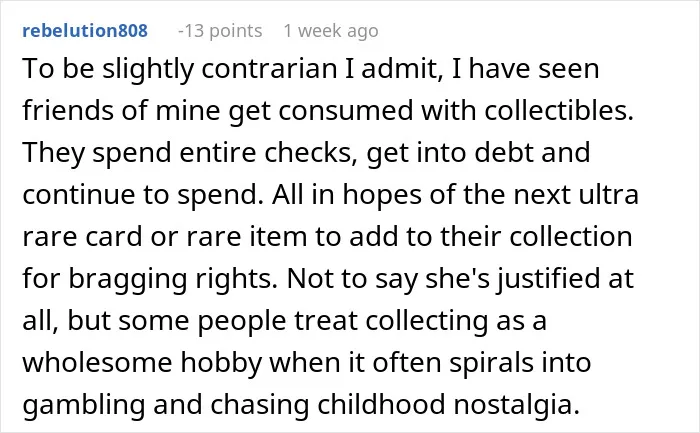Select the word friends in the comment
The width and height of the screenshot is (700, 433).
68,110
